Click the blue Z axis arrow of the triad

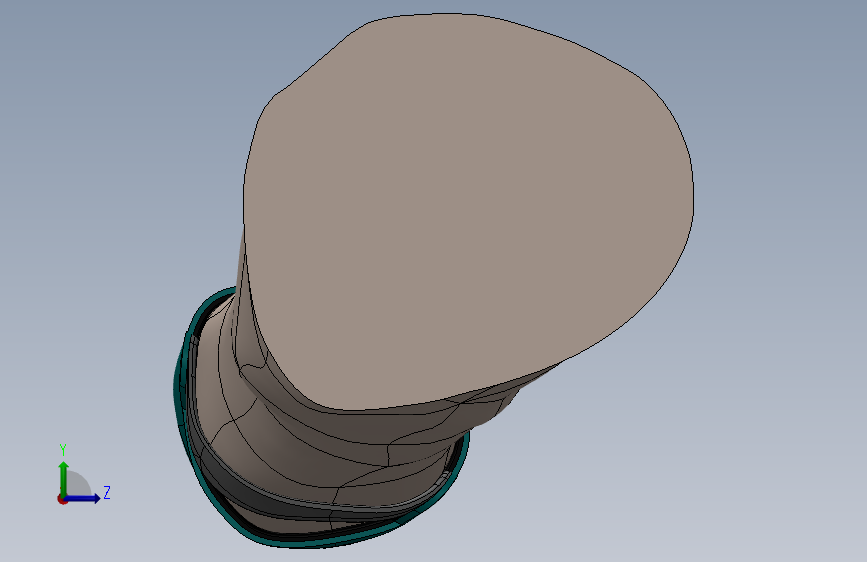click(83, 498)
